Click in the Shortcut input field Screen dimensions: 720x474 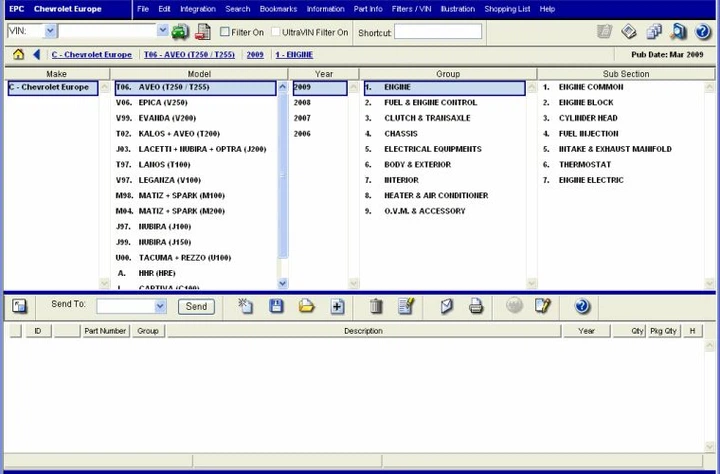pyautogui.click(x=437, y=32)
